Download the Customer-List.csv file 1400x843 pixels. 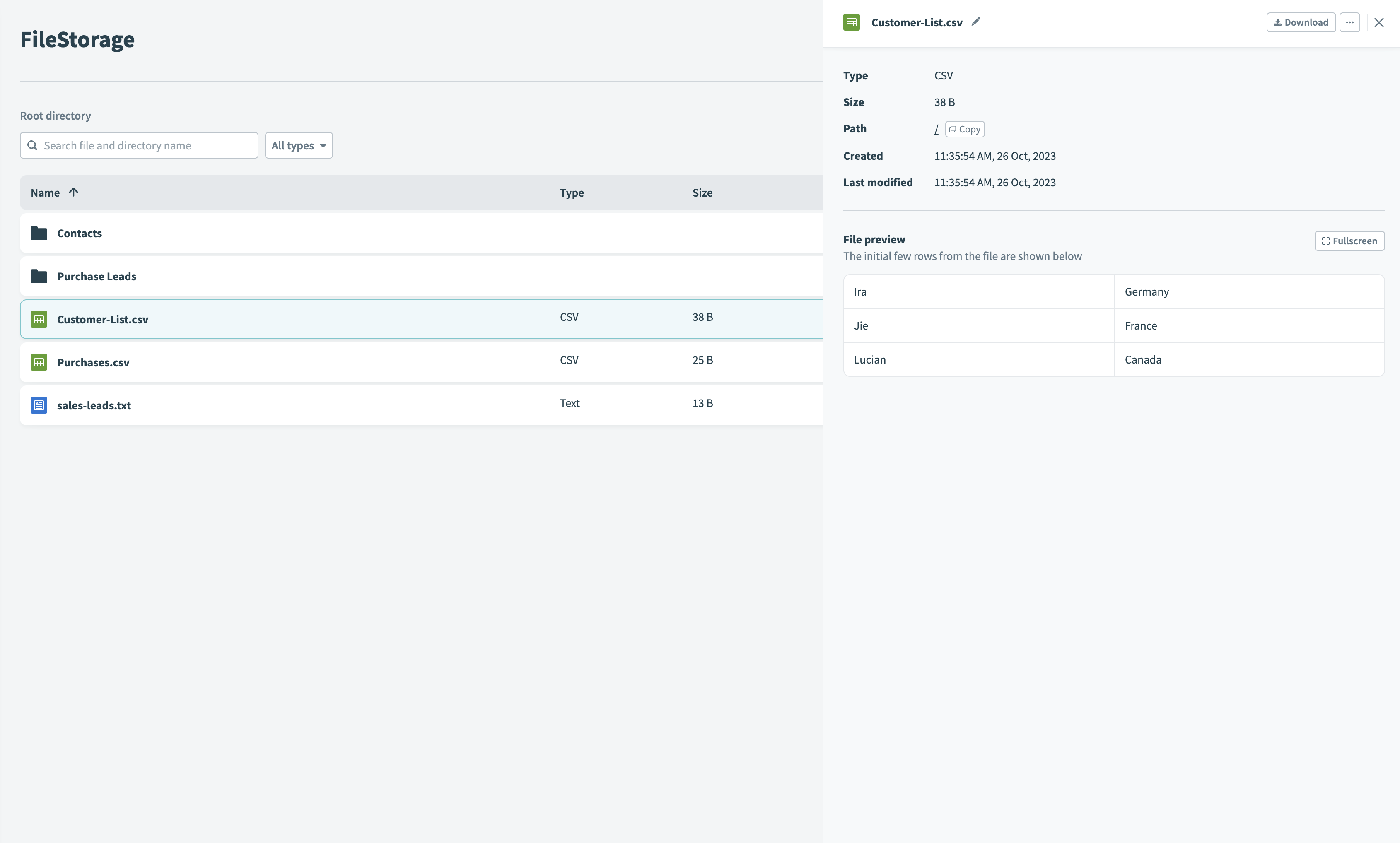1301,23
